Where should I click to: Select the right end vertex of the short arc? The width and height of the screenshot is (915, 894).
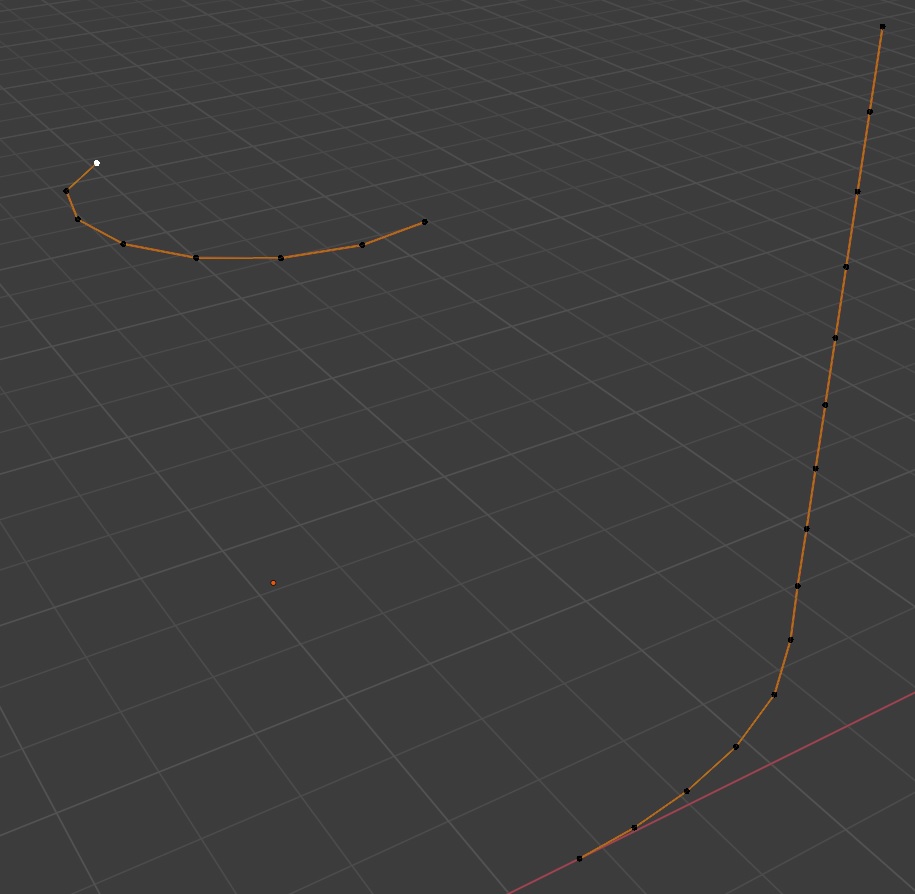click(425, 222)
